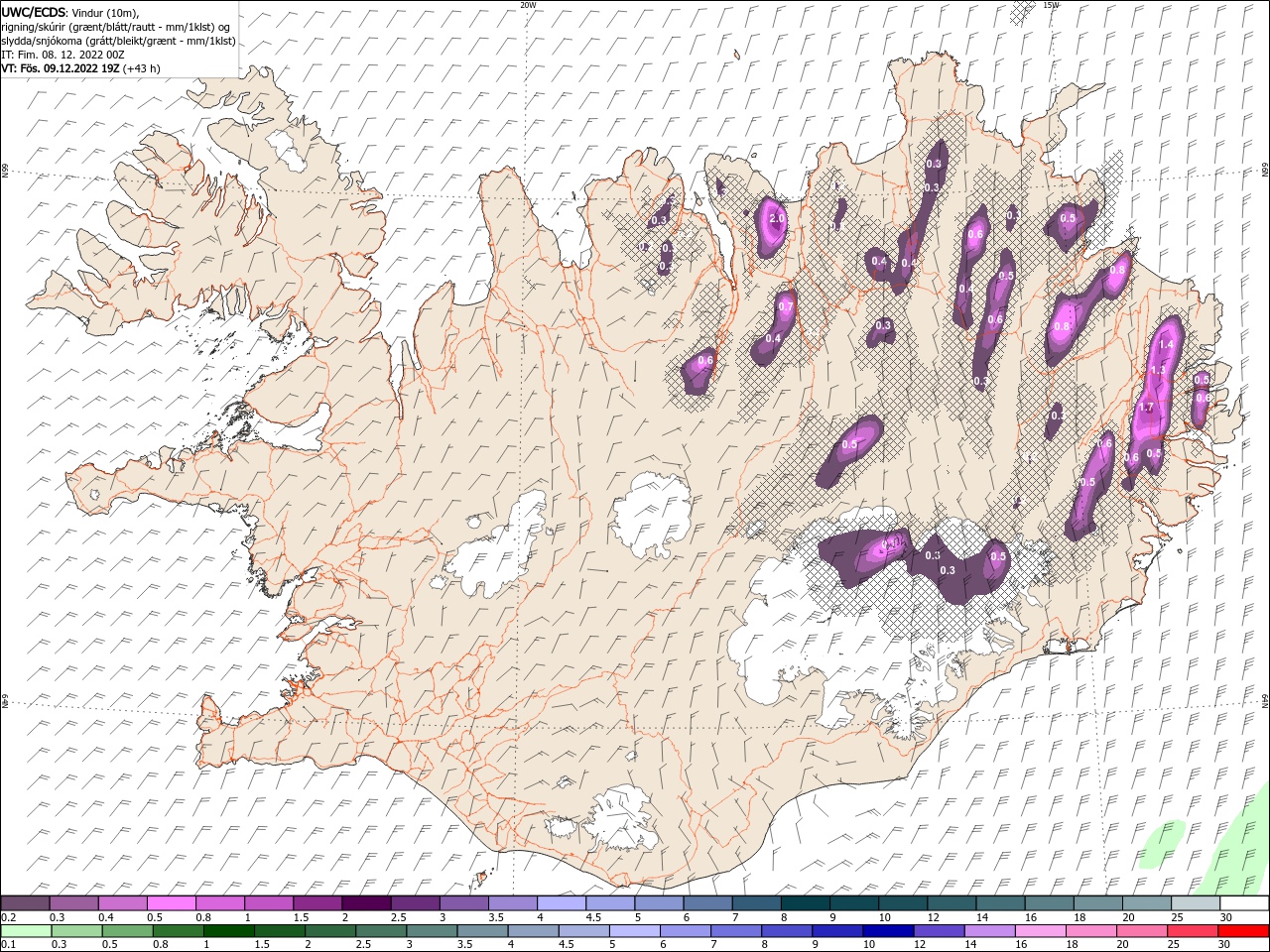Select the deep navy lower legend swatch at 10
1270x952 pixels.
coord(887,931)
